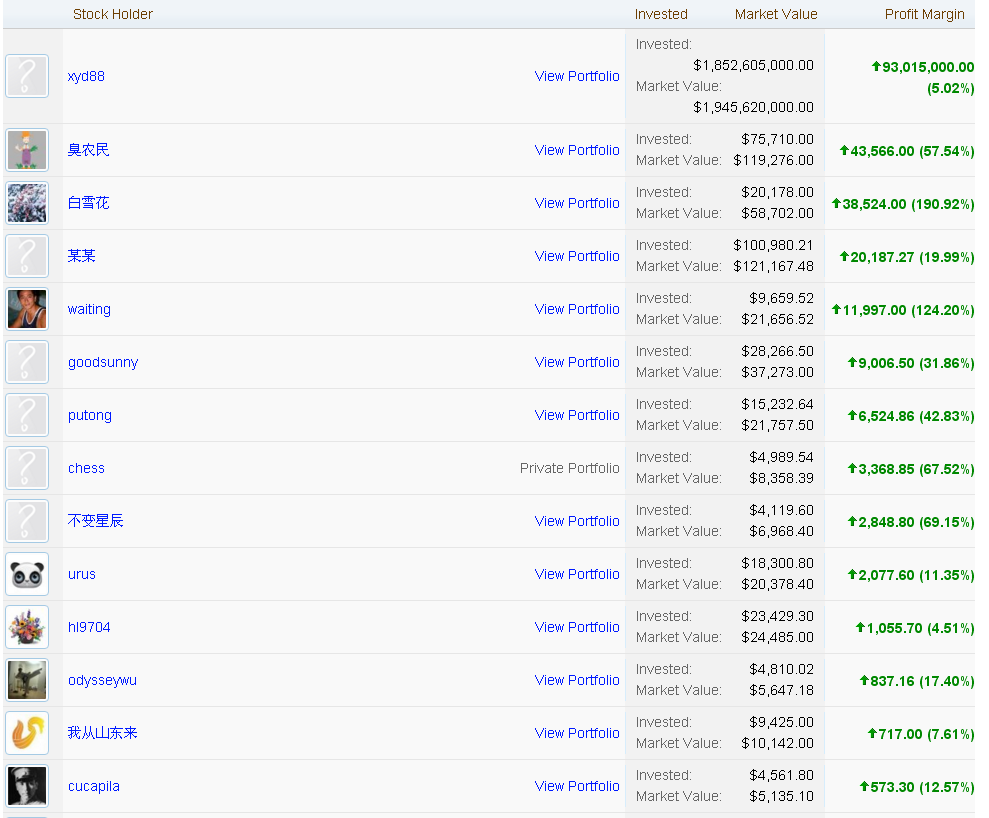This screenshot has height=818, width=989.
Task: Open putong's profile link
Action: (90, 415)
